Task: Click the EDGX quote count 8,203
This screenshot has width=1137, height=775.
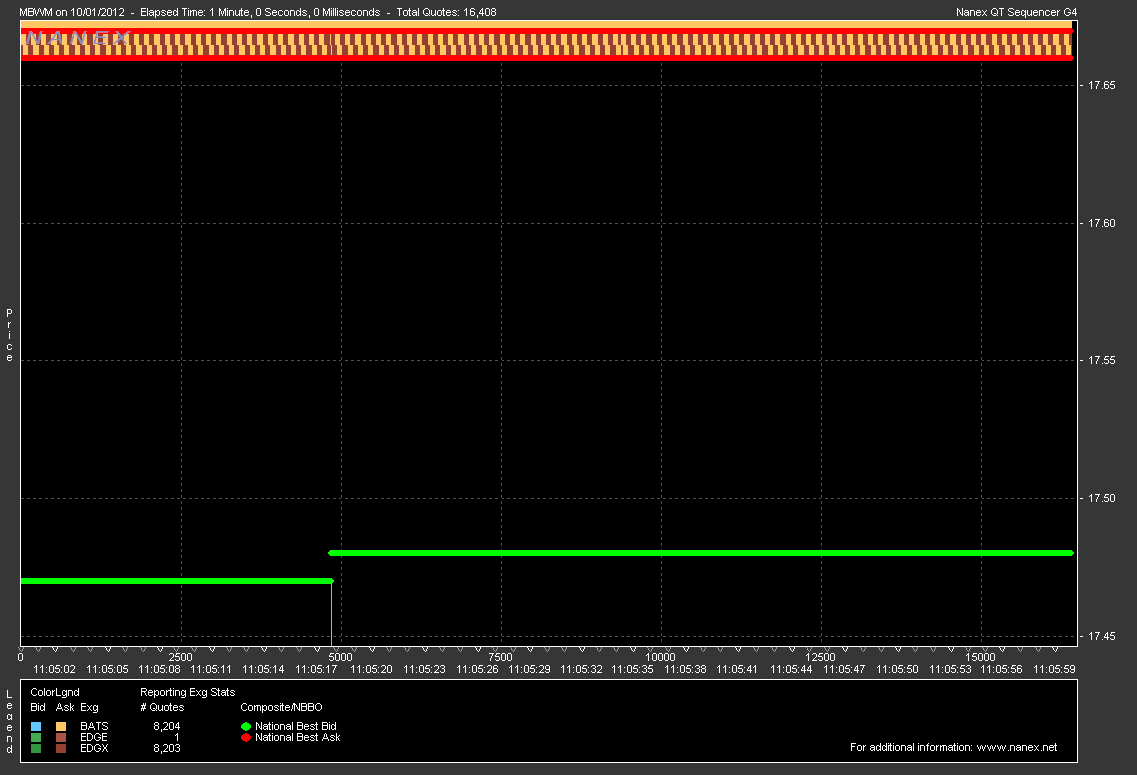Action: point(167,748)
